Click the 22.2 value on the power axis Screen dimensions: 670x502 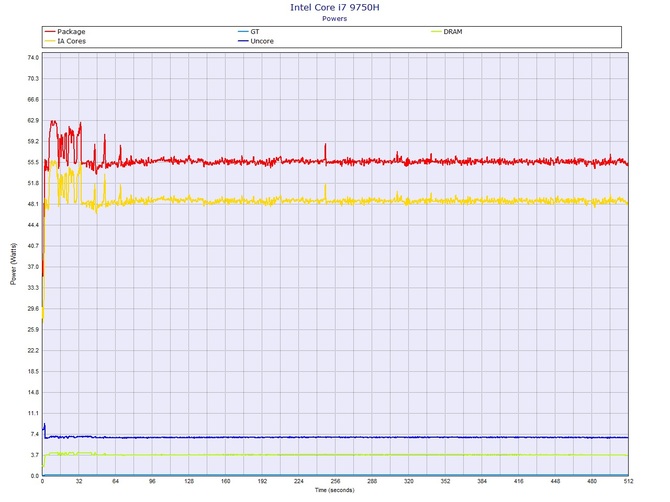click(34, 351)
